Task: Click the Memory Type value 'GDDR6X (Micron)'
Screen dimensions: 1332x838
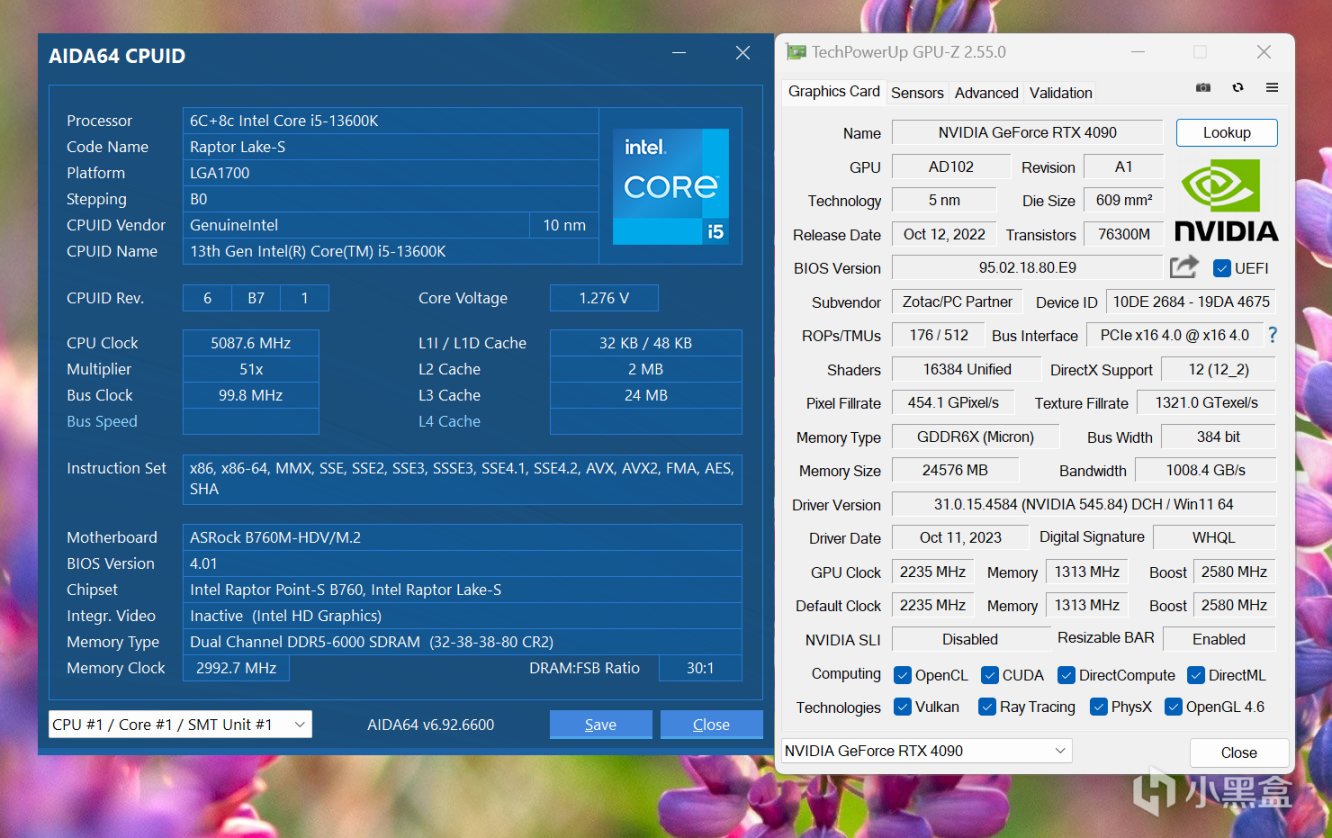Action: [x=975, y=437]
